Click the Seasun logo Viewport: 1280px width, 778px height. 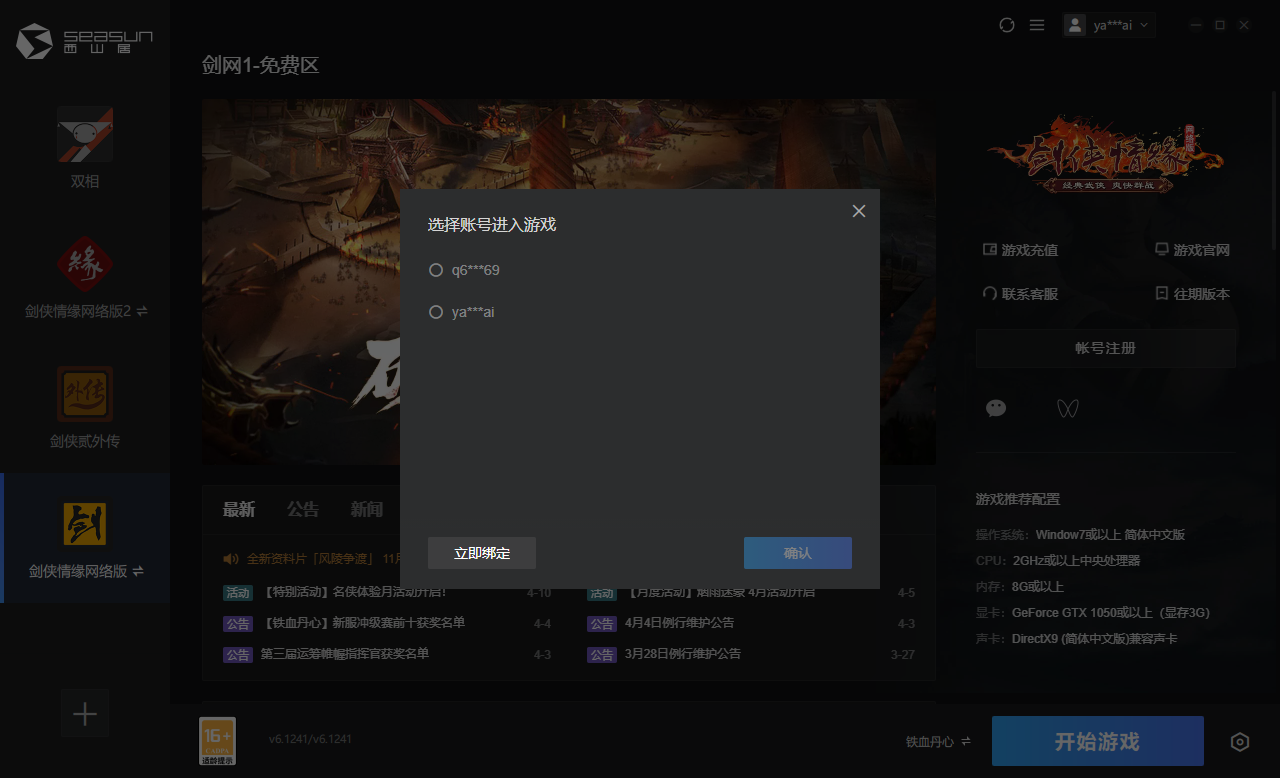pos(85,42)
